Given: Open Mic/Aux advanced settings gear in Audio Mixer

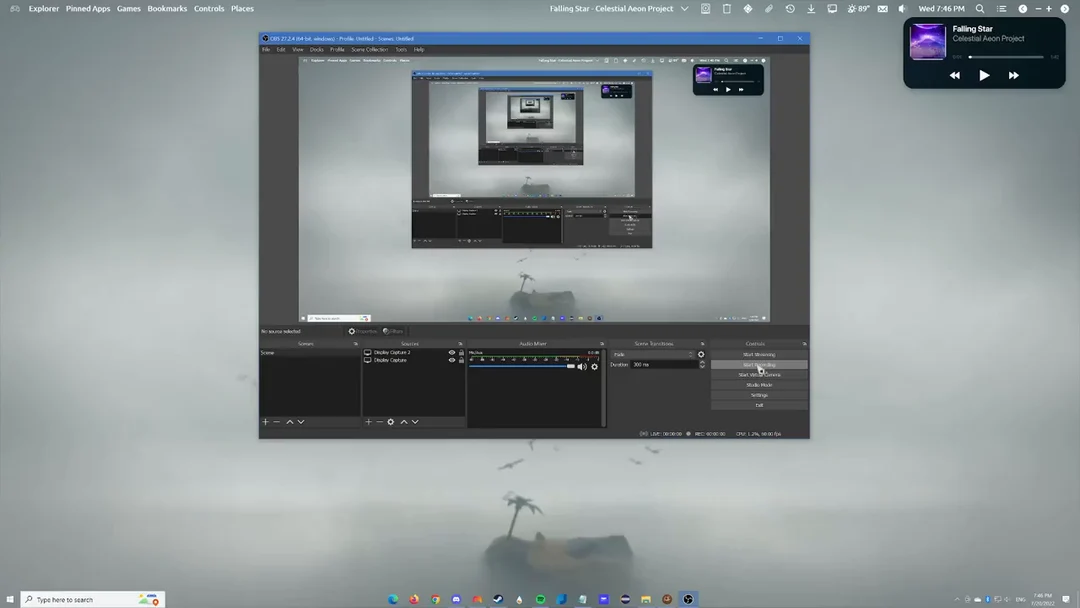Looking at the screenshot, I should [x=594, y=367].
